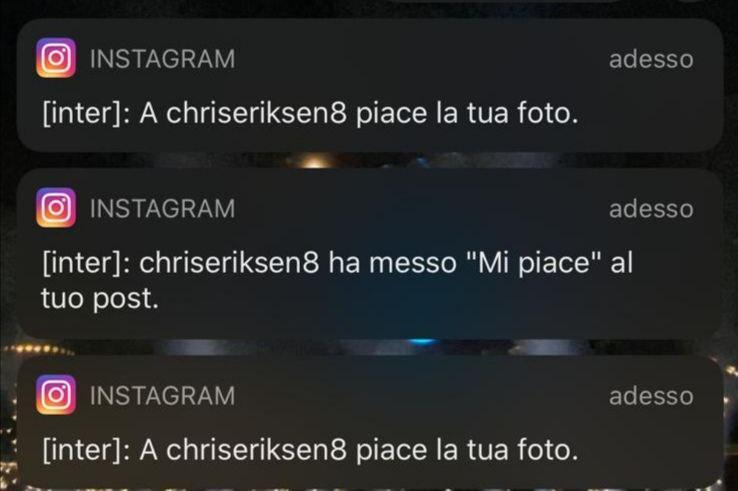The height and width of the screenshot is (491, 738).
Task: Open the 'ha messo "Mi piace"' notification
Action: click(370, 254)
